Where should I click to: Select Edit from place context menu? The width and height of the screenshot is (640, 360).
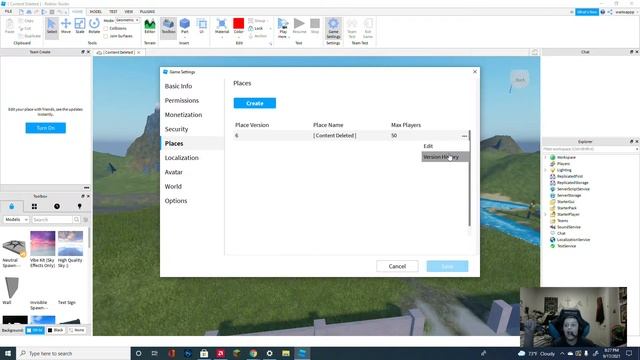(x=445, y=146)
